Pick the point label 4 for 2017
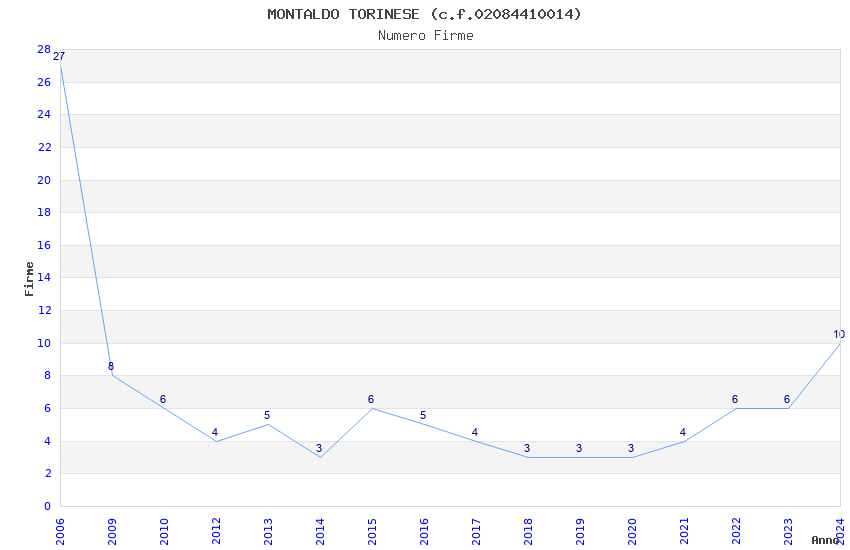Viewport: 850px width, 550px height. [x=475, y=432]
